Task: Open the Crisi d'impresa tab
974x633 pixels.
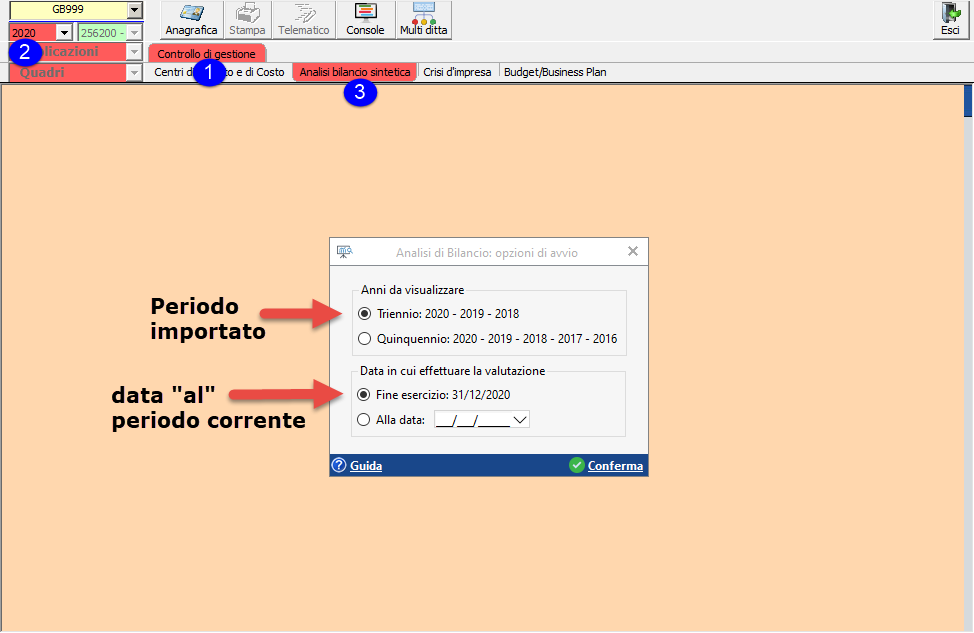Action: tap(457, 73)
